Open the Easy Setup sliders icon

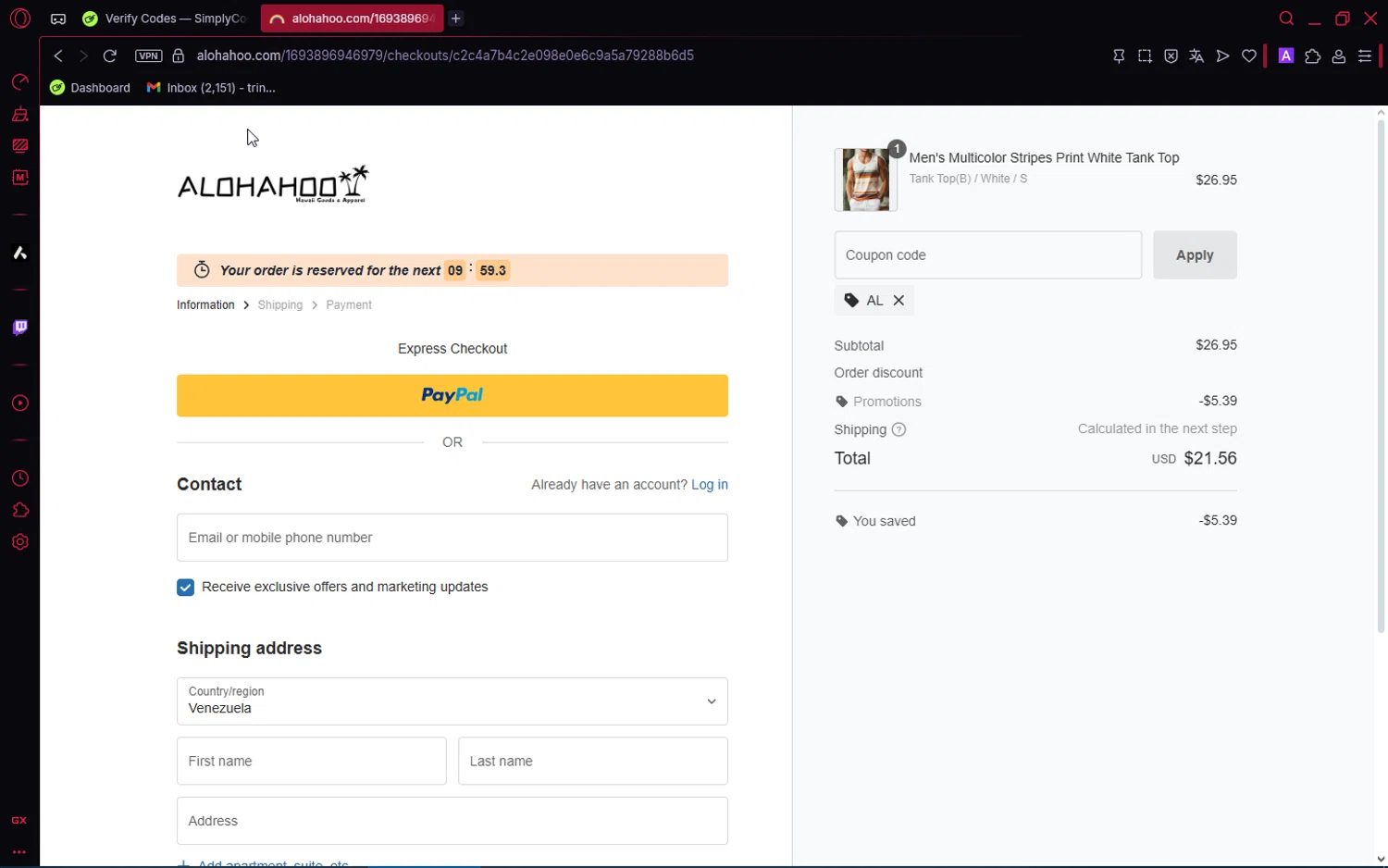pos(1365,56)
